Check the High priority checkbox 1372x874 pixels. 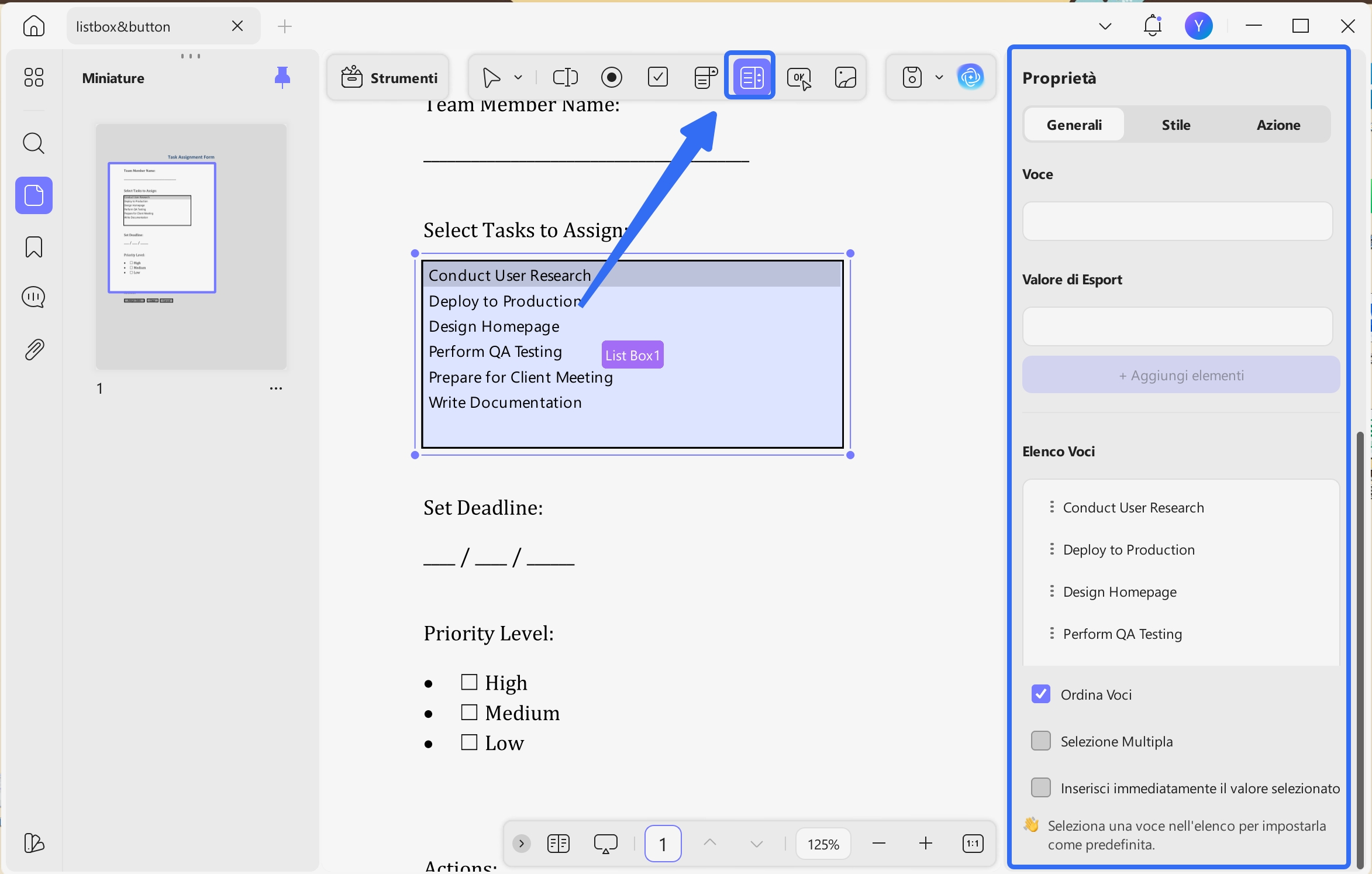pos(469,682)
